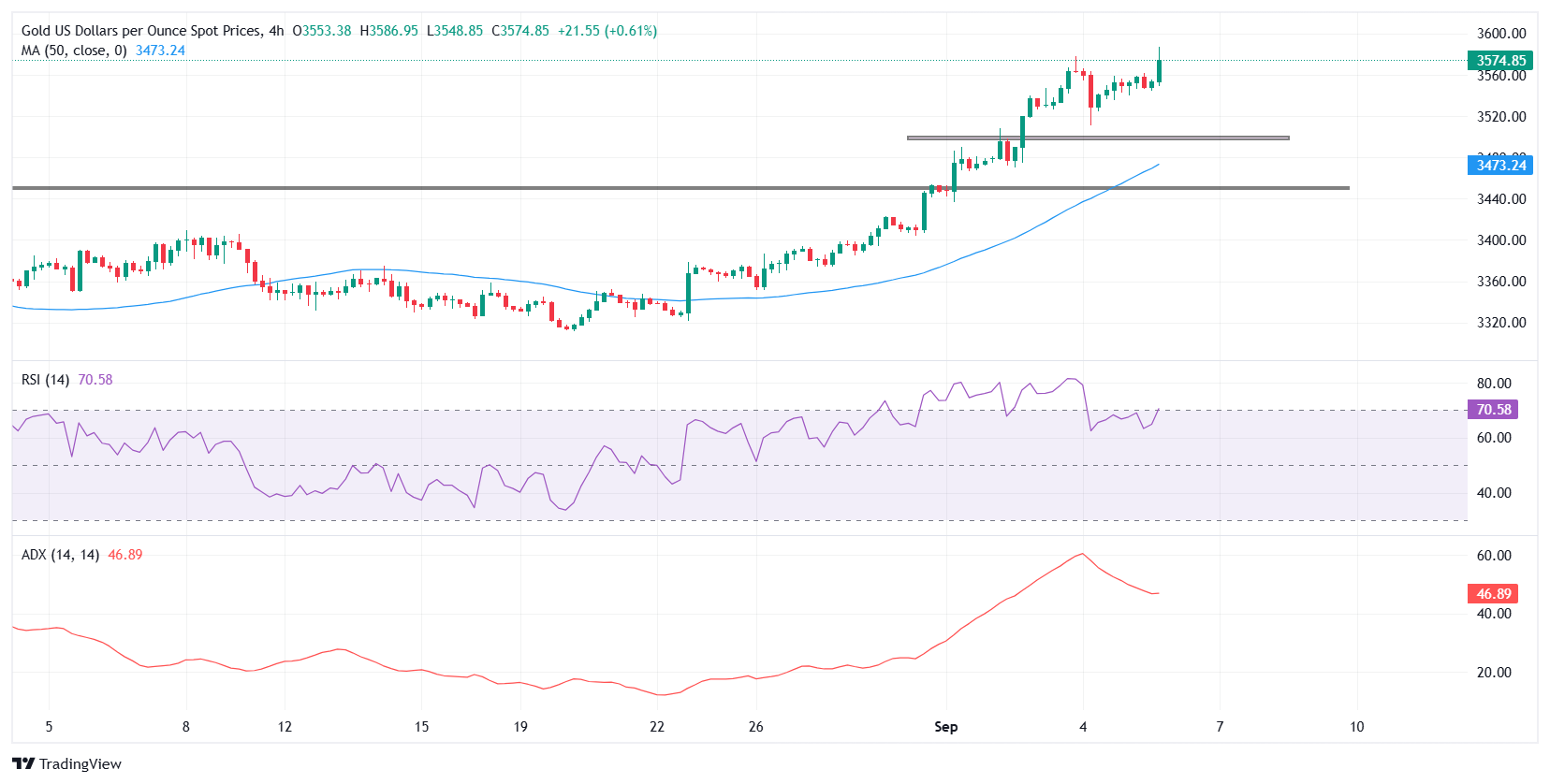Viewport: 1550px width, 784px height.
Task: Click the red 46.89 ADX value tag
Action: 1493,594
